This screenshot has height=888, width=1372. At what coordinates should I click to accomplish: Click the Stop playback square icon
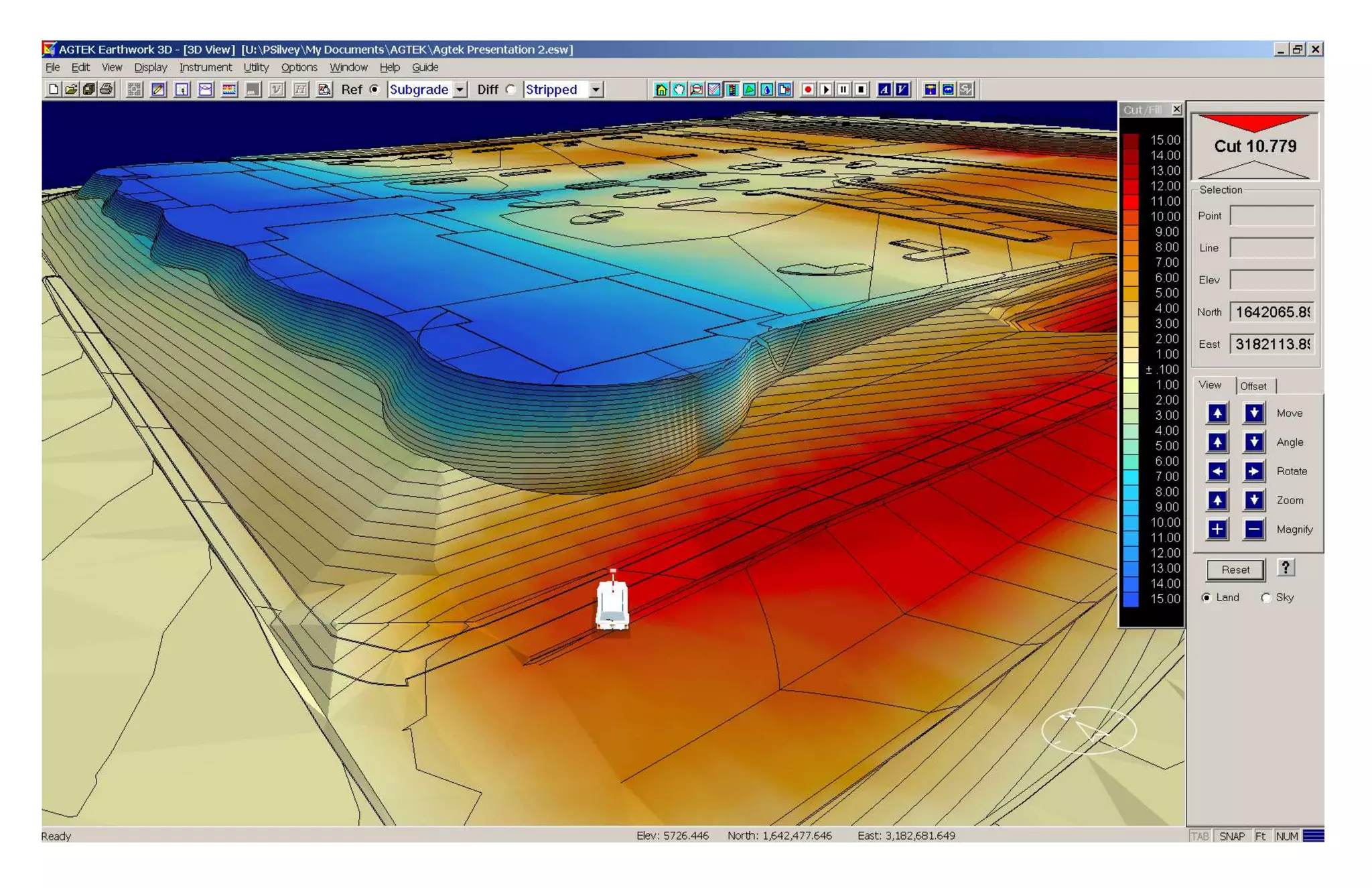click(862, 89)
